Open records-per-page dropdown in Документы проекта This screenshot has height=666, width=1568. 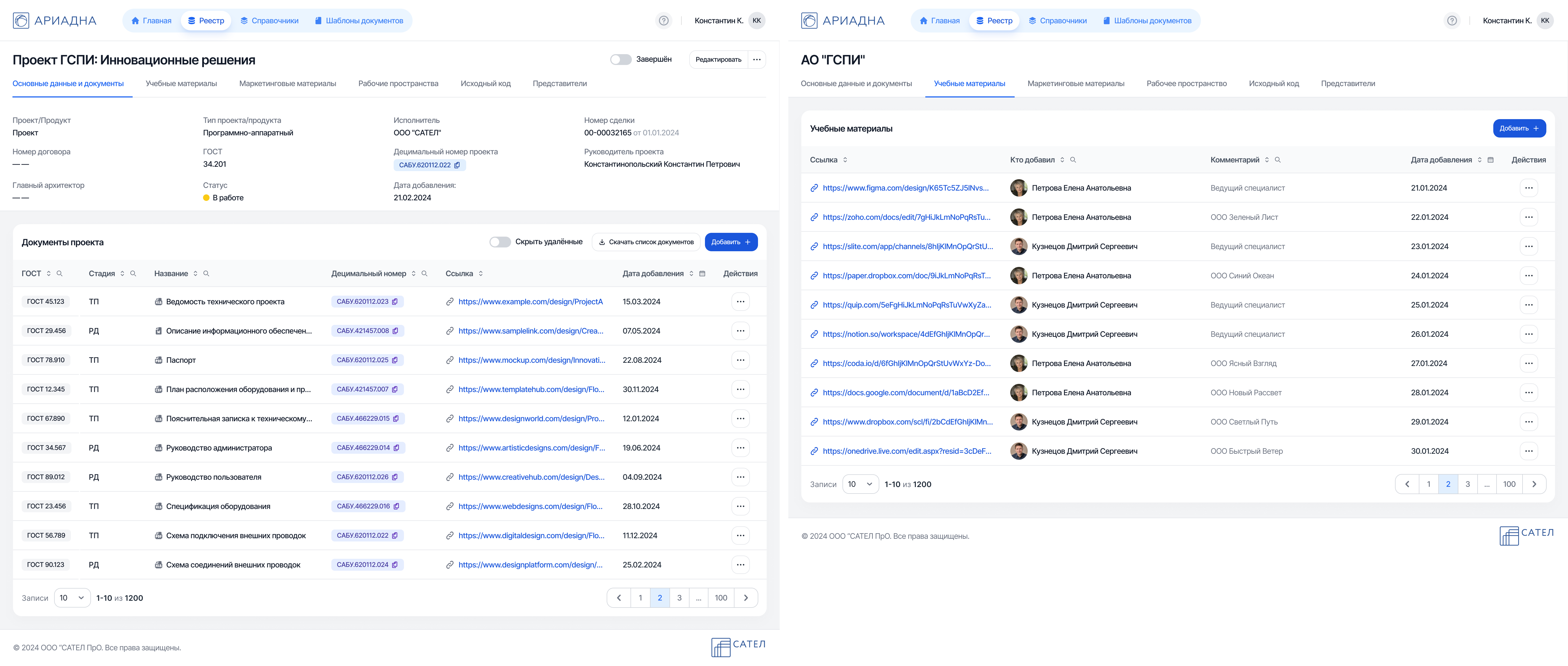pyautogui.click(x=73, y=598)
